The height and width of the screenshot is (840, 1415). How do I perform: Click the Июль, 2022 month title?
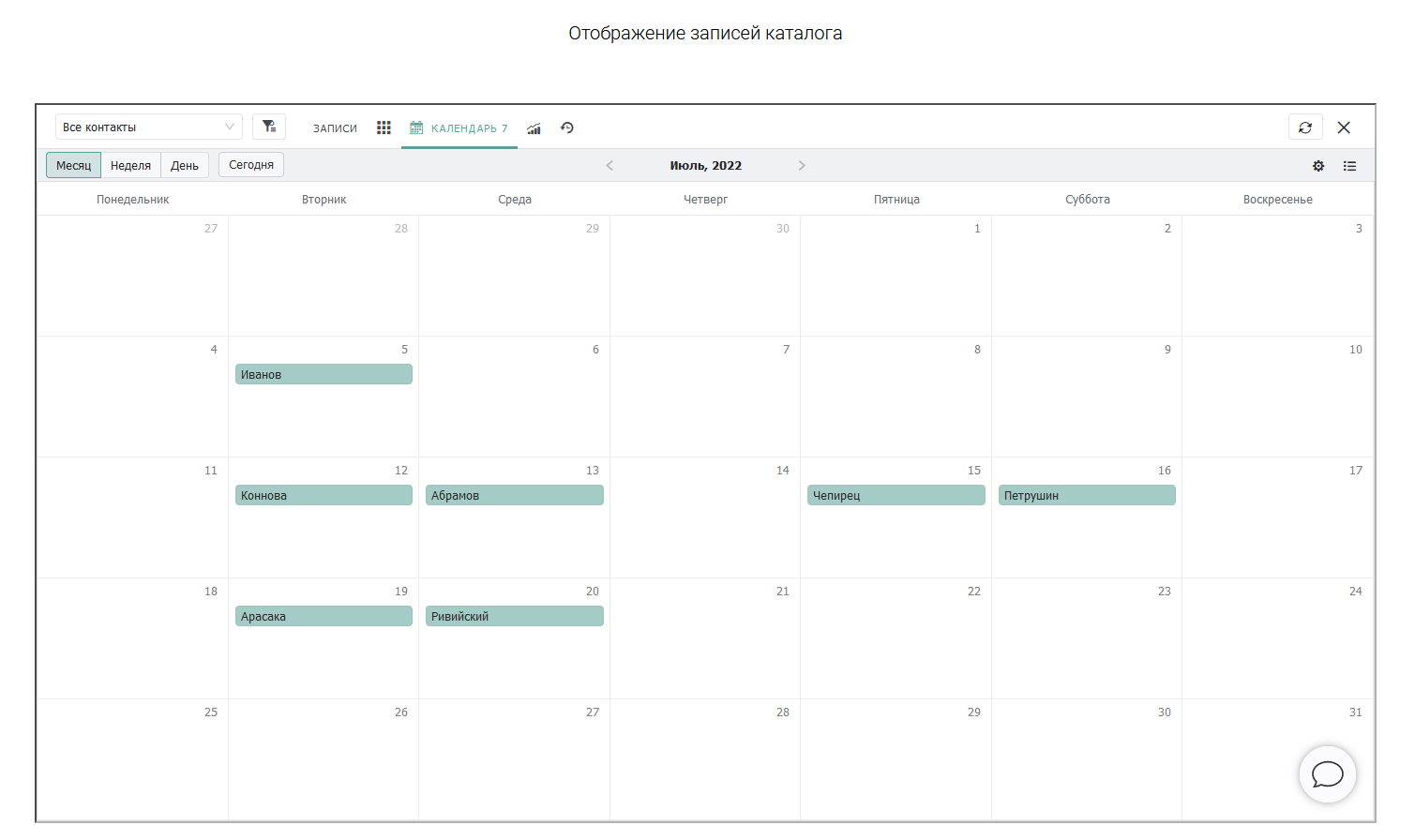click(706, 165)
